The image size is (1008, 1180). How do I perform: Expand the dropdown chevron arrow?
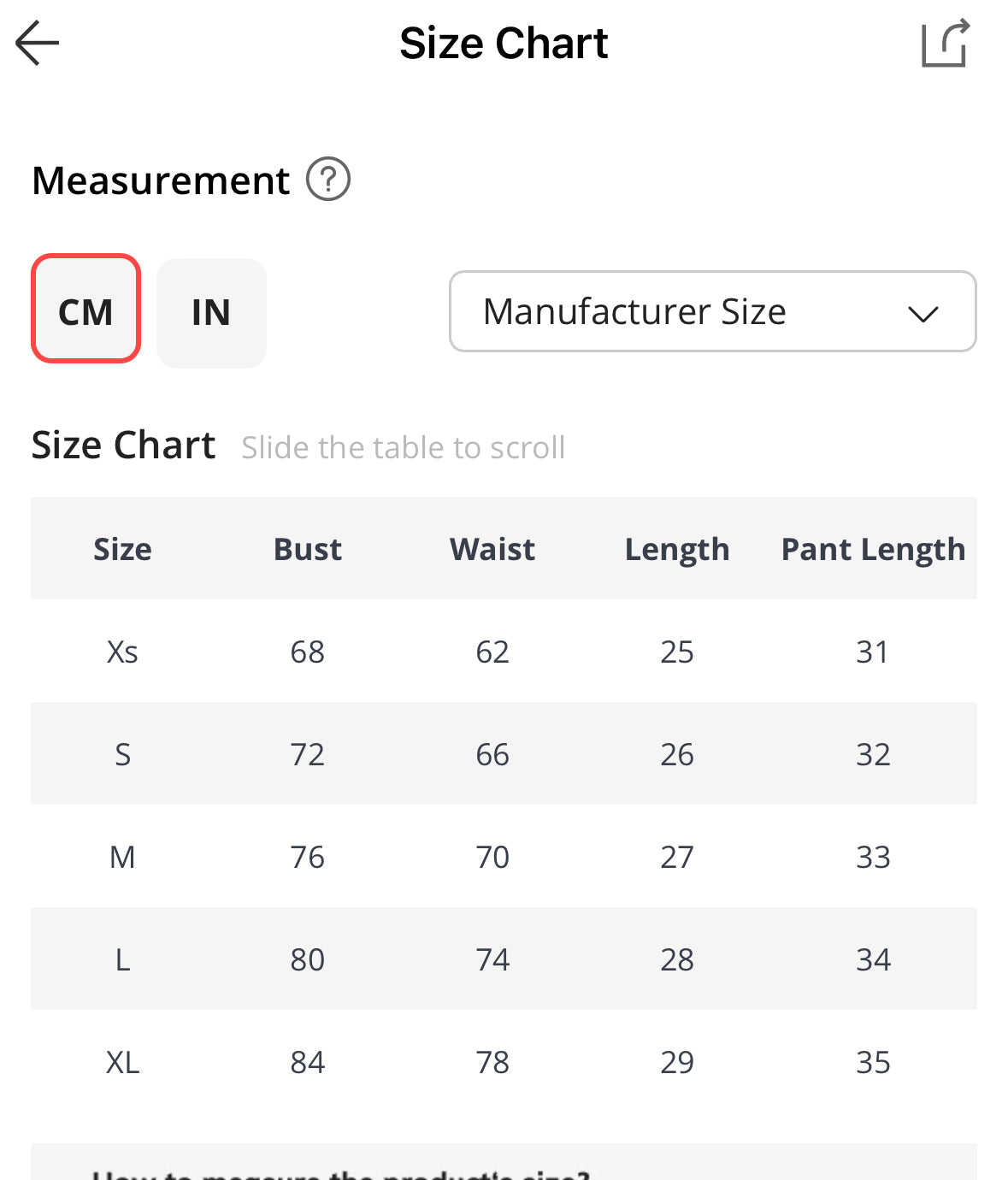click(x=923, y=314)
